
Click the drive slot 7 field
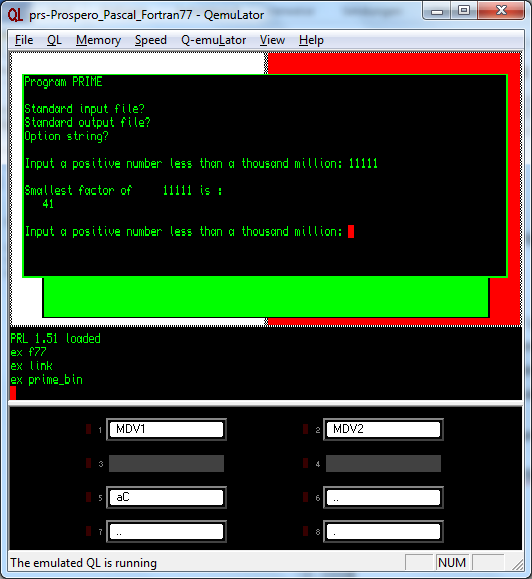pyautogui.click(x=166, y=531)
